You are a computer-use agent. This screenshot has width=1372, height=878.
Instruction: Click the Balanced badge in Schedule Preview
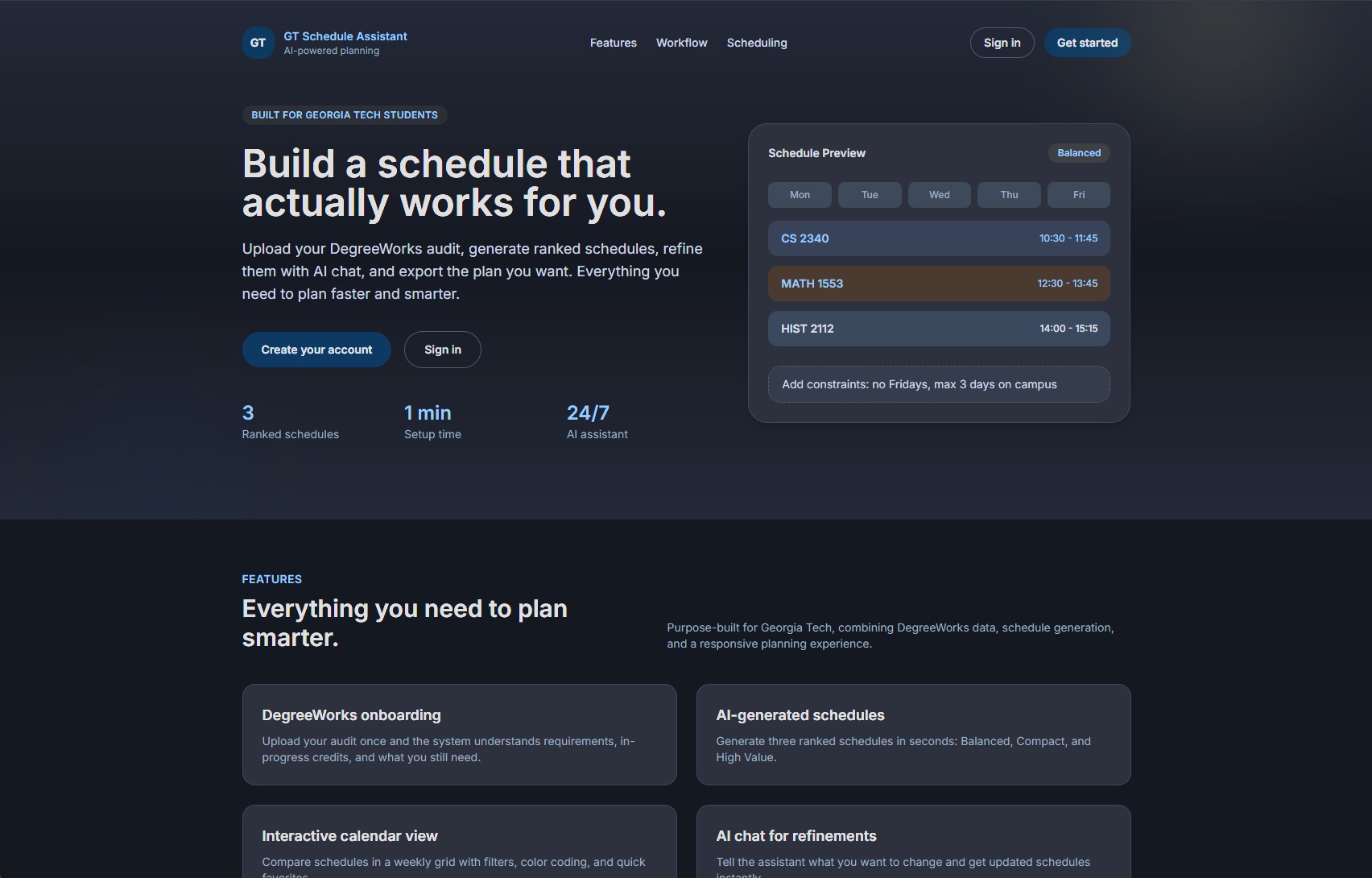coord(1079,153)
